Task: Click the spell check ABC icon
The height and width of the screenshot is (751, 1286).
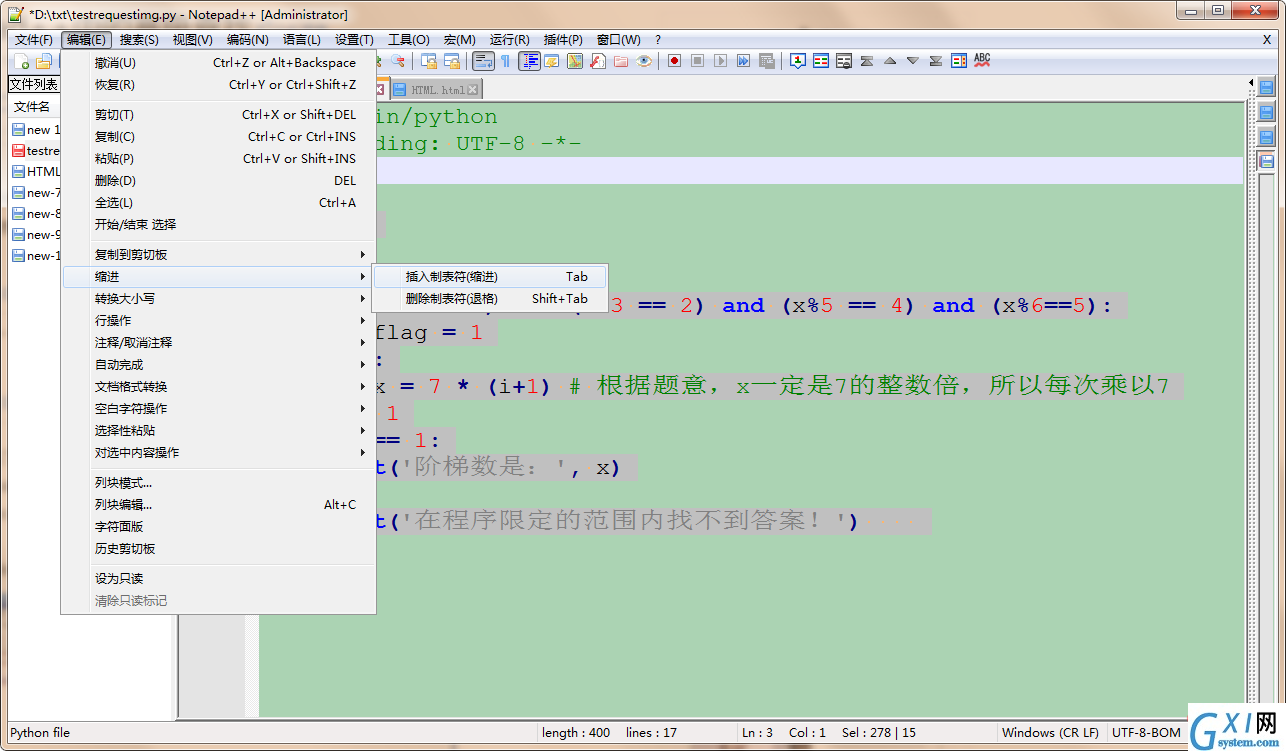Action: coord(982,61)
